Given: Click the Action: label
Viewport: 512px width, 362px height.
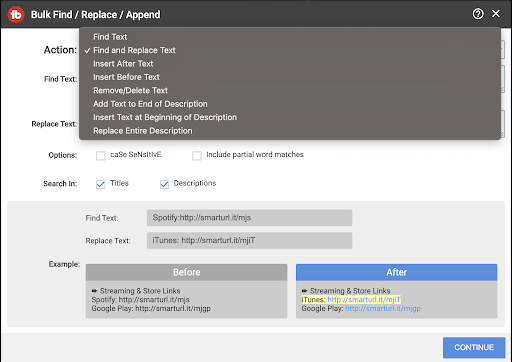Looking at the screenshot, I should pyautogui.click(x=60, y=50).
